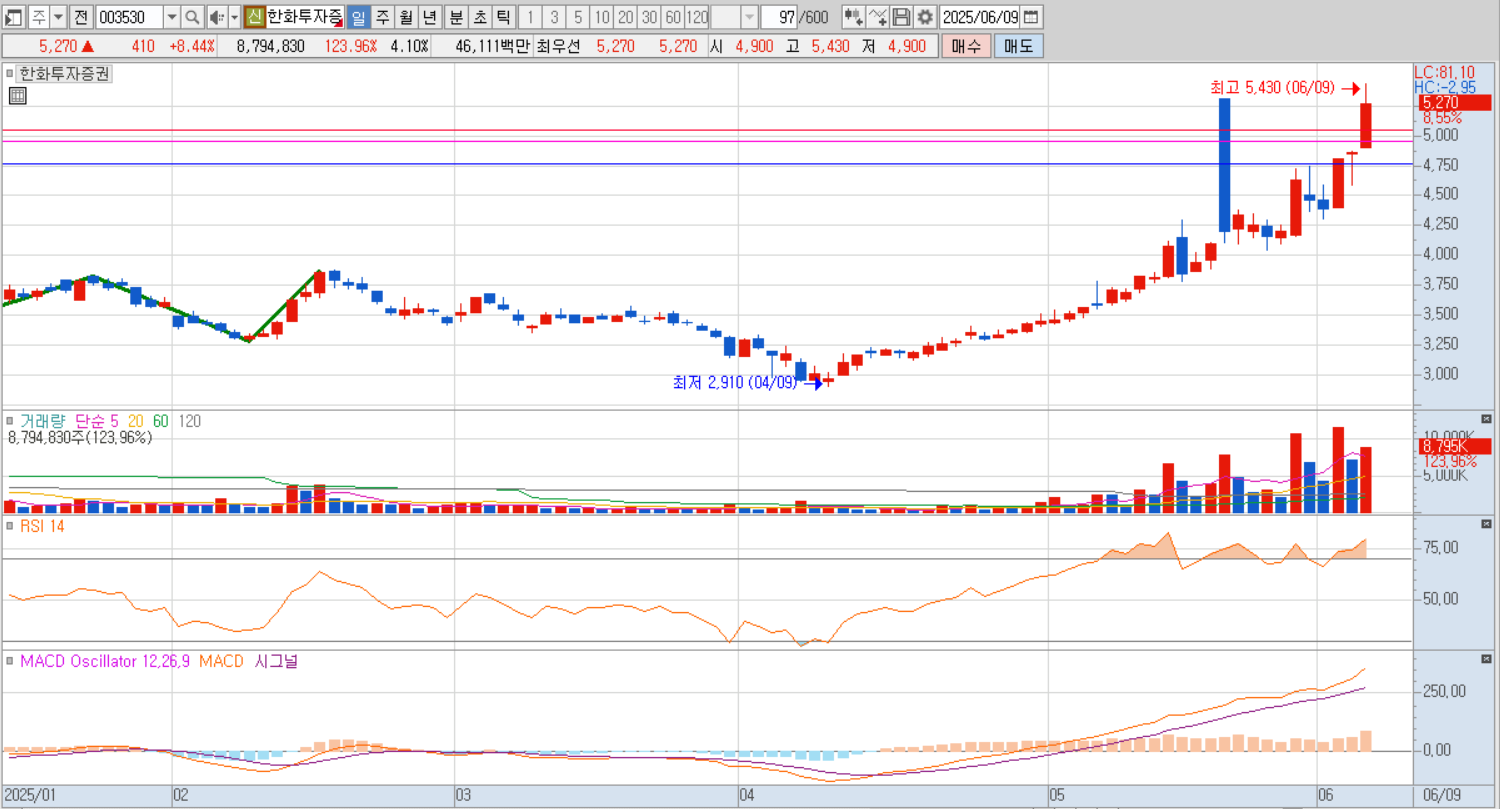This screenshot has height=809, width=1500.
Task: Switch to 년 yearly chart period
Action: (x=429, y=17)
